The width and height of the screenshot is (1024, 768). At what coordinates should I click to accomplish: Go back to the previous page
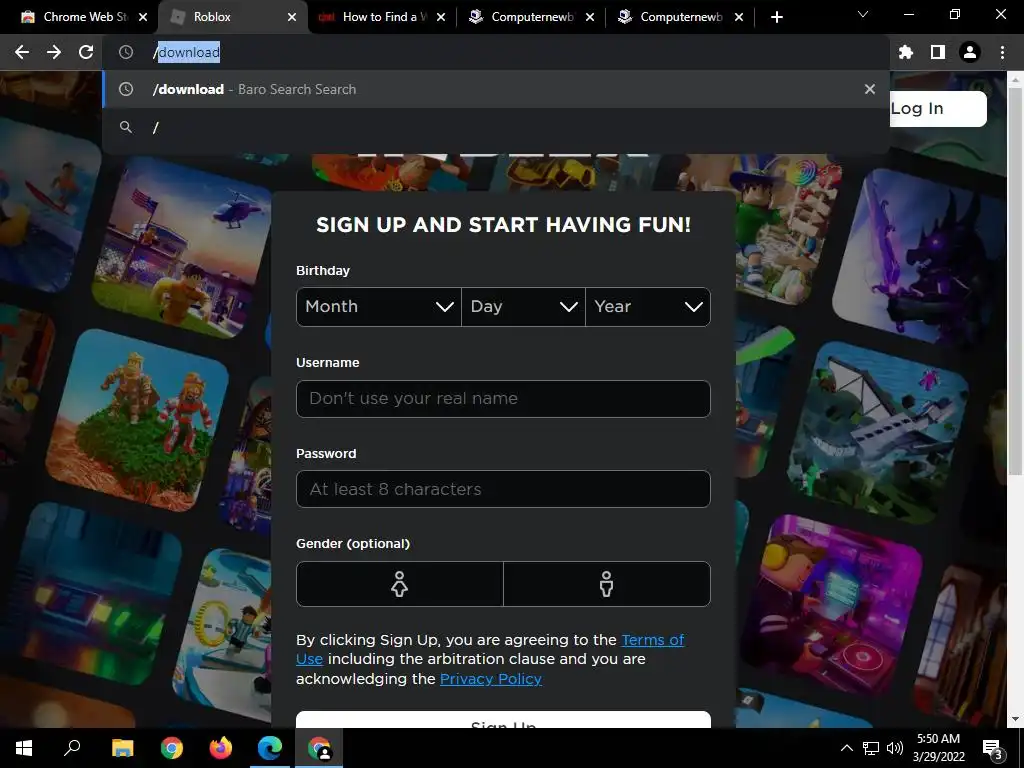point(22,52)
